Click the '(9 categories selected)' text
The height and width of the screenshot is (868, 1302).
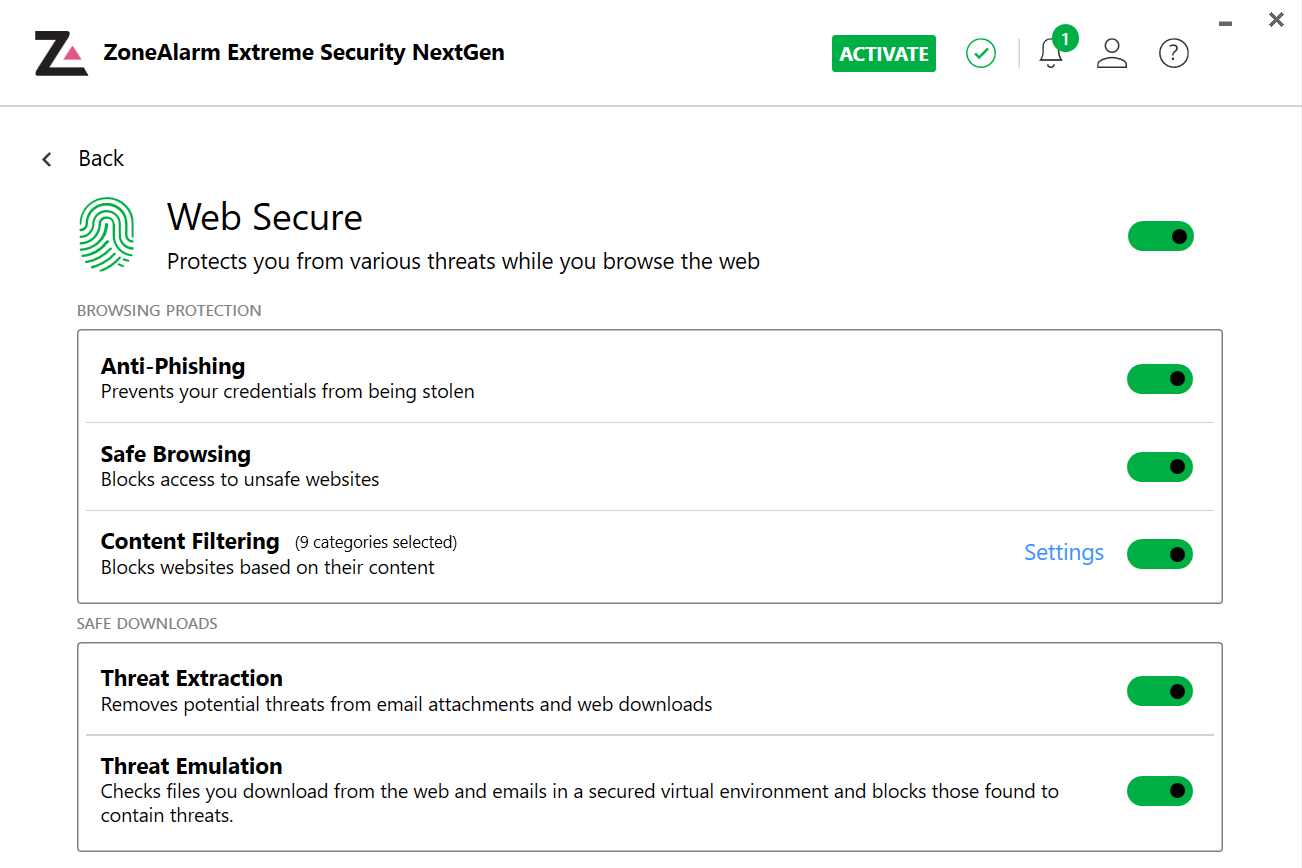click(x=376, y=543)
